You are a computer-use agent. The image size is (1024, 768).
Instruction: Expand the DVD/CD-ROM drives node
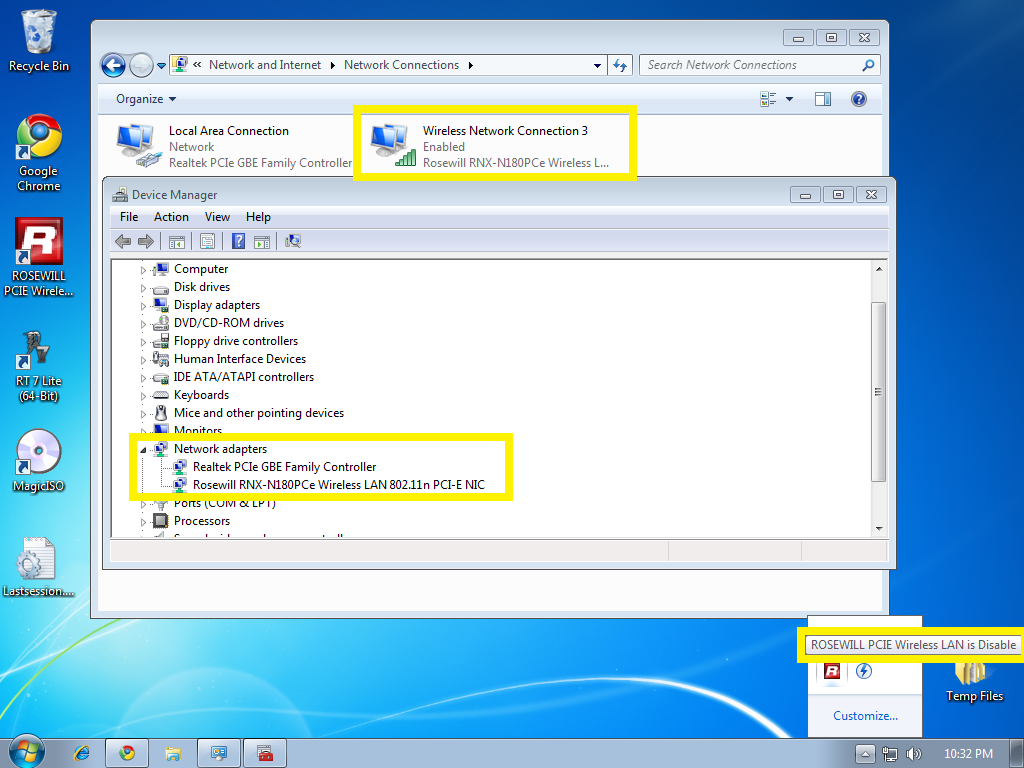(x=143, y=324)
